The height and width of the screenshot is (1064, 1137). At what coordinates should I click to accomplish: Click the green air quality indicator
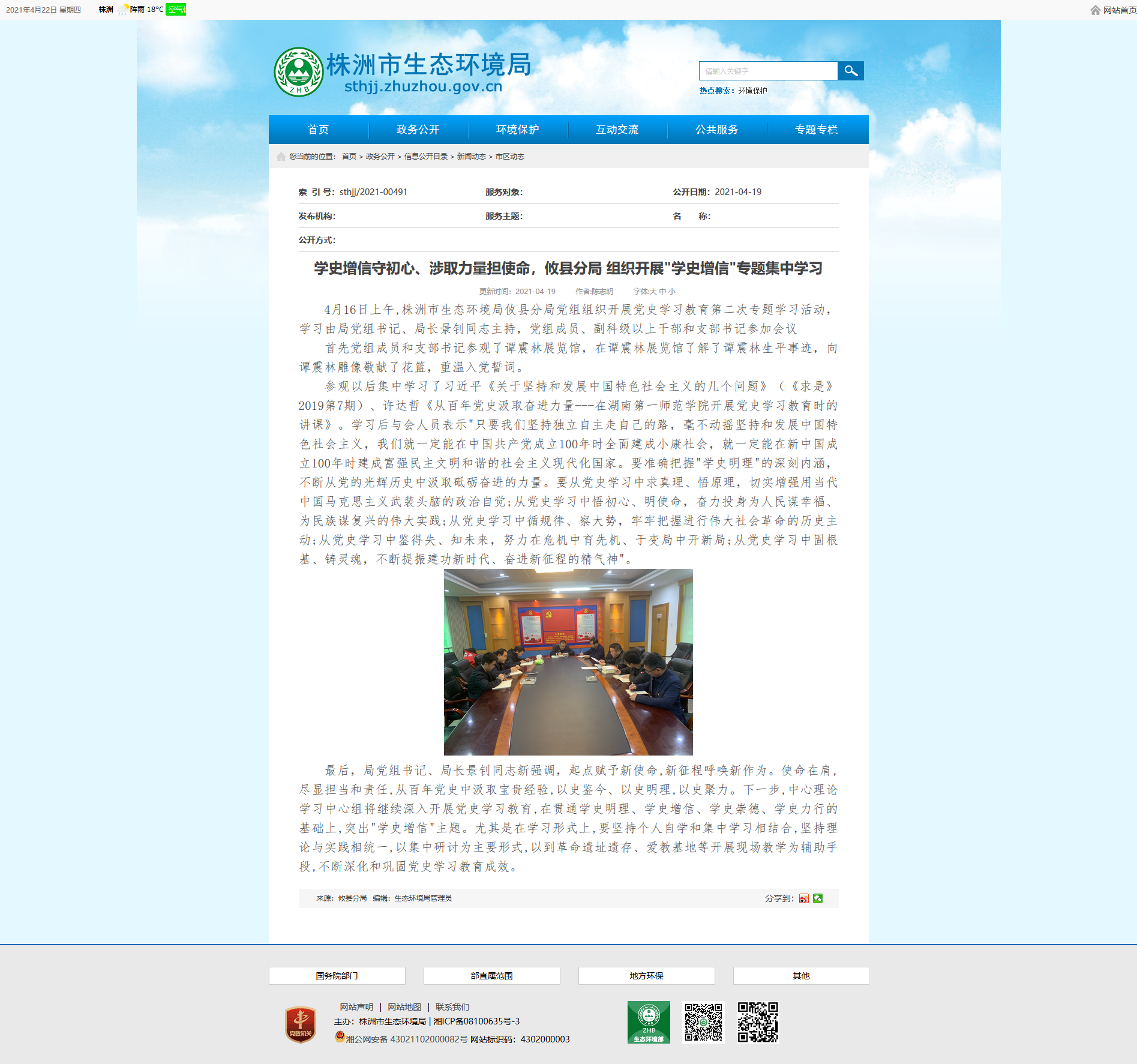coord(176,10)
